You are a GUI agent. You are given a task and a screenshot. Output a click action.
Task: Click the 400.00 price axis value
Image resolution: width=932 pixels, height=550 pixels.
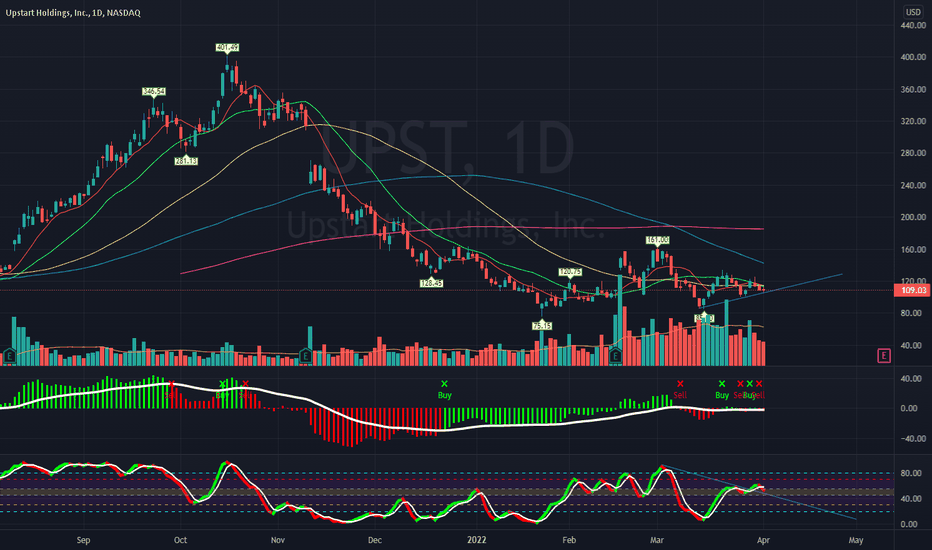pos(913,57)
